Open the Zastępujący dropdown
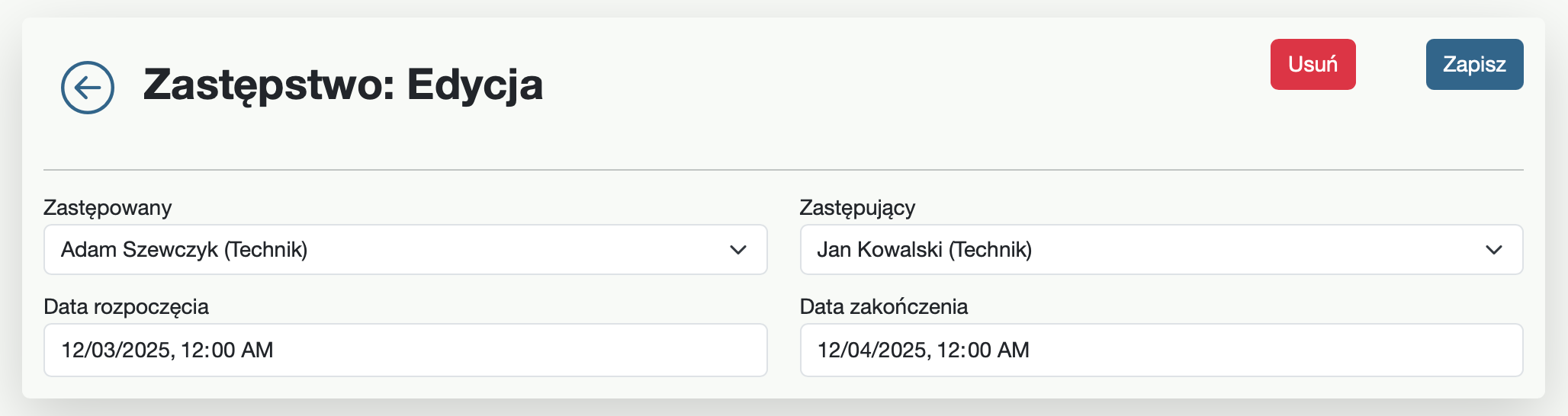This screenshot has height=416, width=1568. [x=1160, y=249]
